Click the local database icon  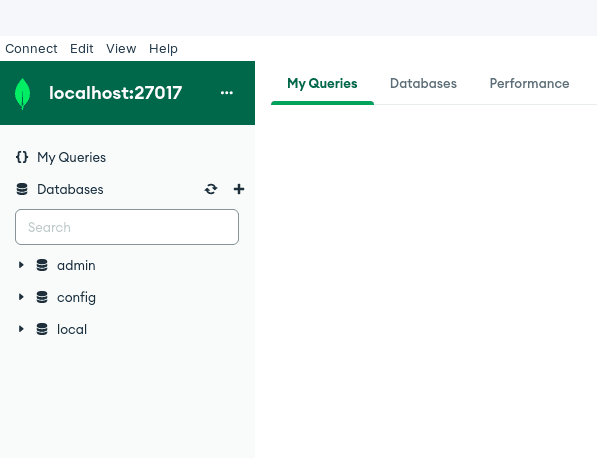[42, 329]
